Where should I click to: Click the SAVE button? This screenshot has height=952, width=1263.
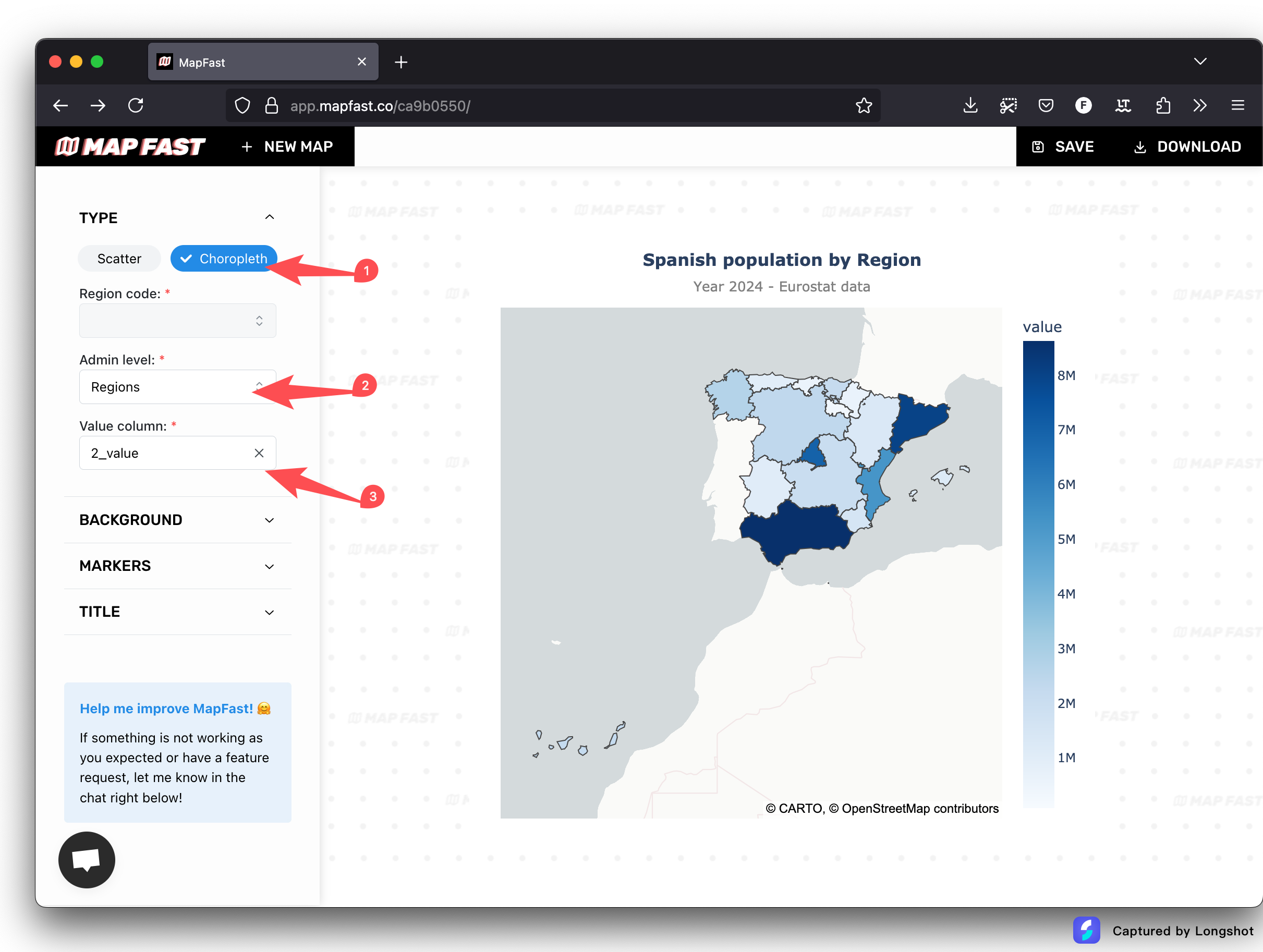(1062, 147)
